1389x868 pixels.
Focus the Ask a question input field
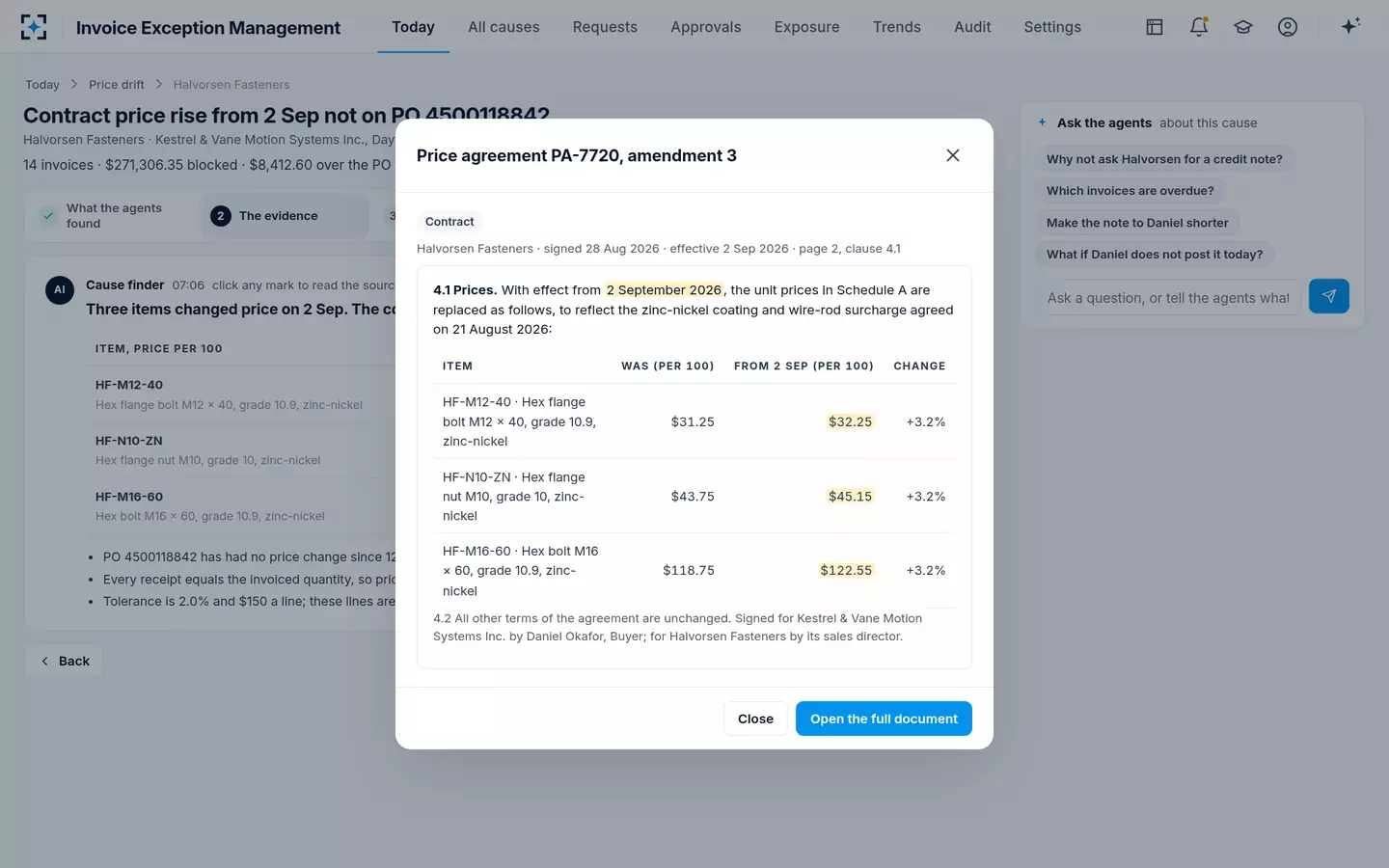point(1168,298)
